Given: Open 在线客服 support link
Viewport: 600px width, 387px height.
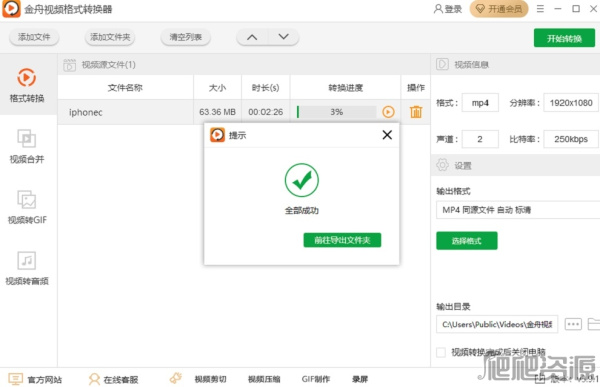Looking at the screenshot, I should point(121,379).
